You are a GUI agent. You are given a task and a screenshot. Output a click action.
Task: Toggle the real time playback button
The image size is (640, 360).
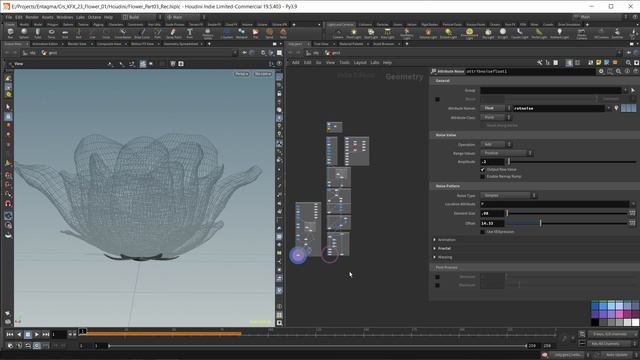click(37, 345)
